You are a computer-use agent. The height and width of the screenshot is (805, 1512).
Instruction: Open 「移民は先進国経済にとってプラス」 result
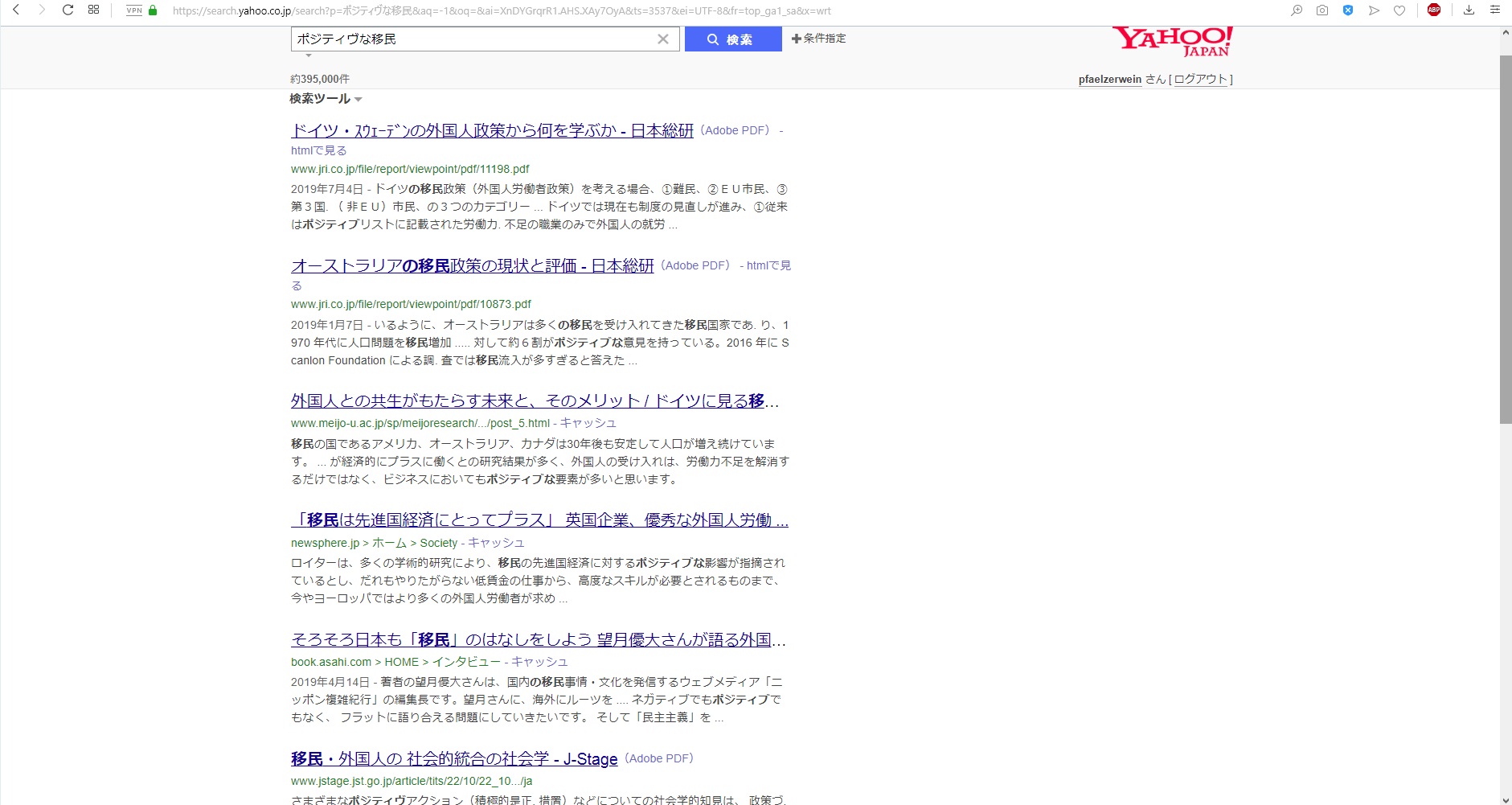pyautogui.click(x=539, y=520)
